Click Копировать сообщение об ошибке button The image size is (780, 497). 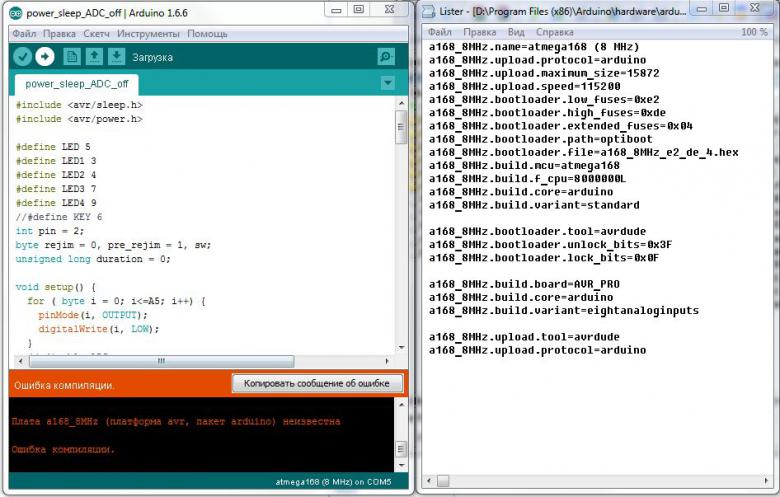tap(317, 384)
